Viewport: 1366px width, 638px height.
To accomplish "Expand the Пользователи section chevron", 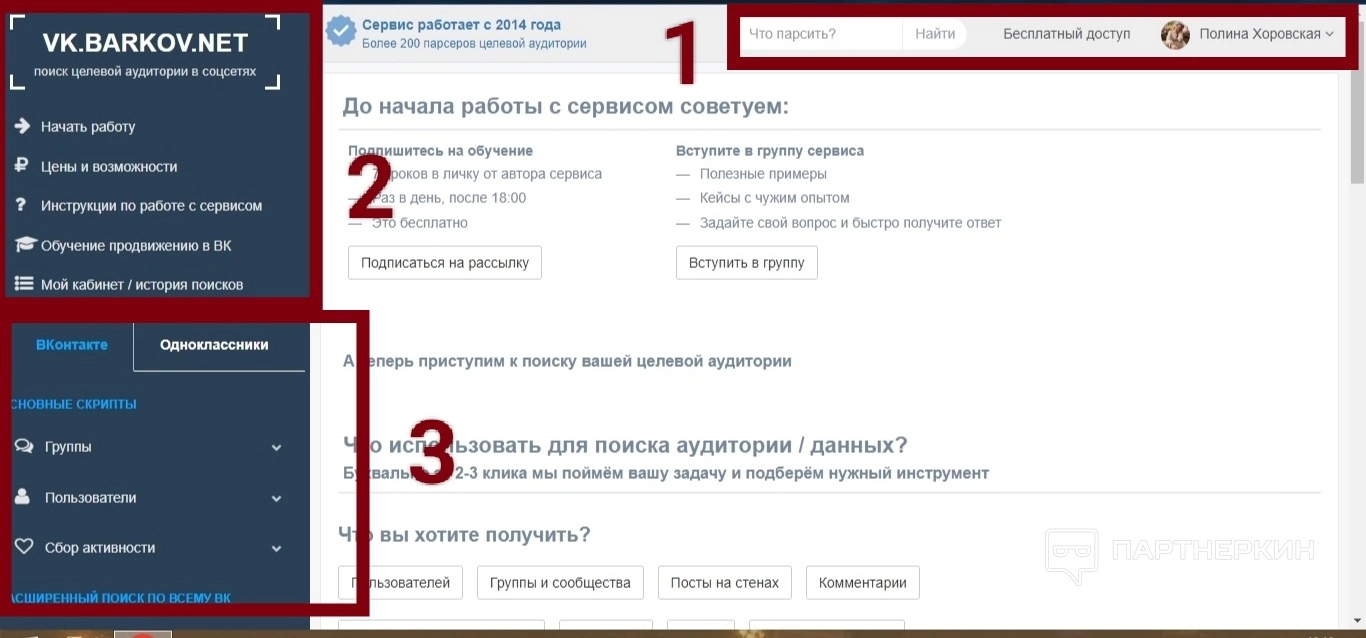I will (x=276, y=498).
